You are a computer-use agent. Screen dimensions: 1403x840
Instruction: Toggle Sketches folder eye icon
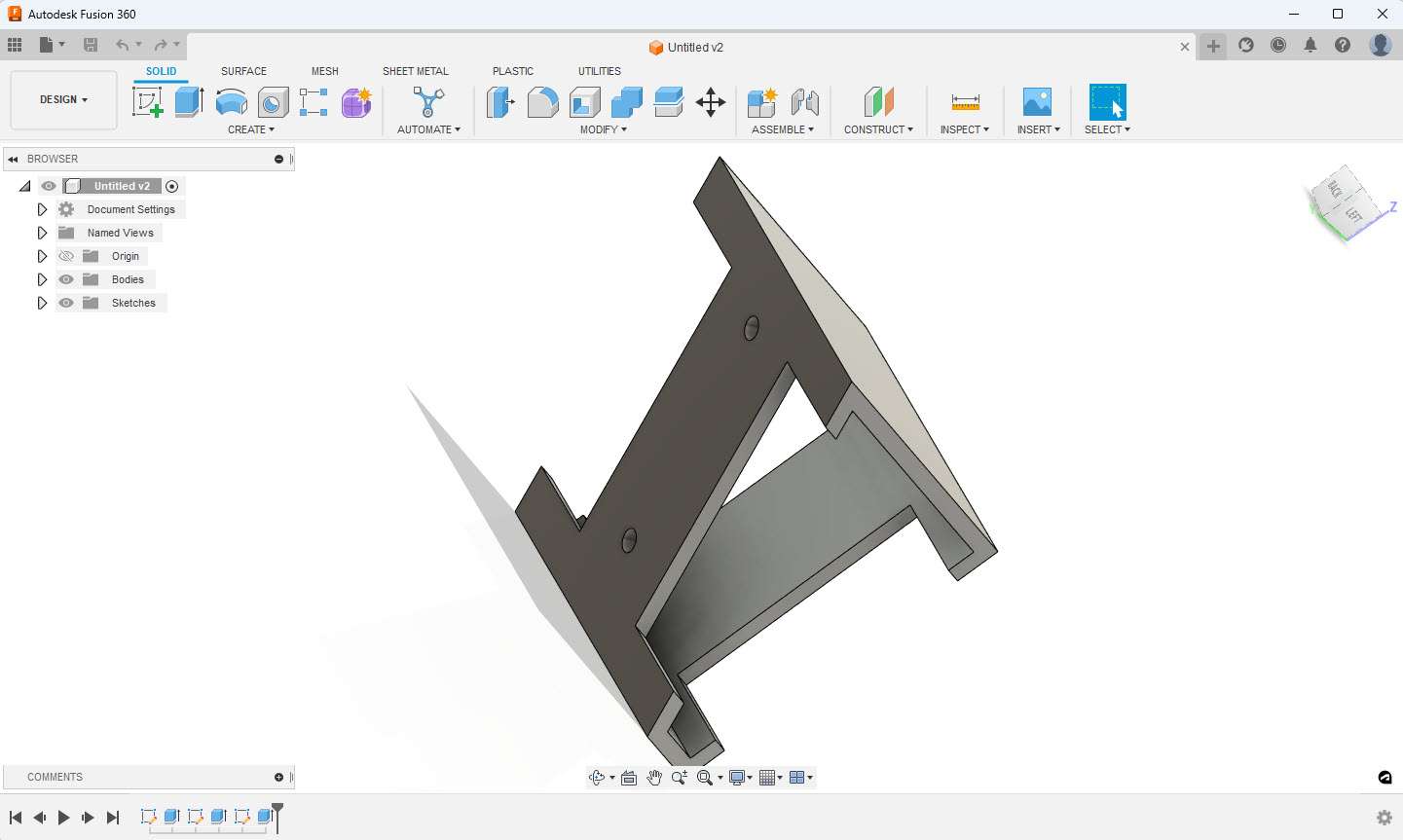(66, 303)
